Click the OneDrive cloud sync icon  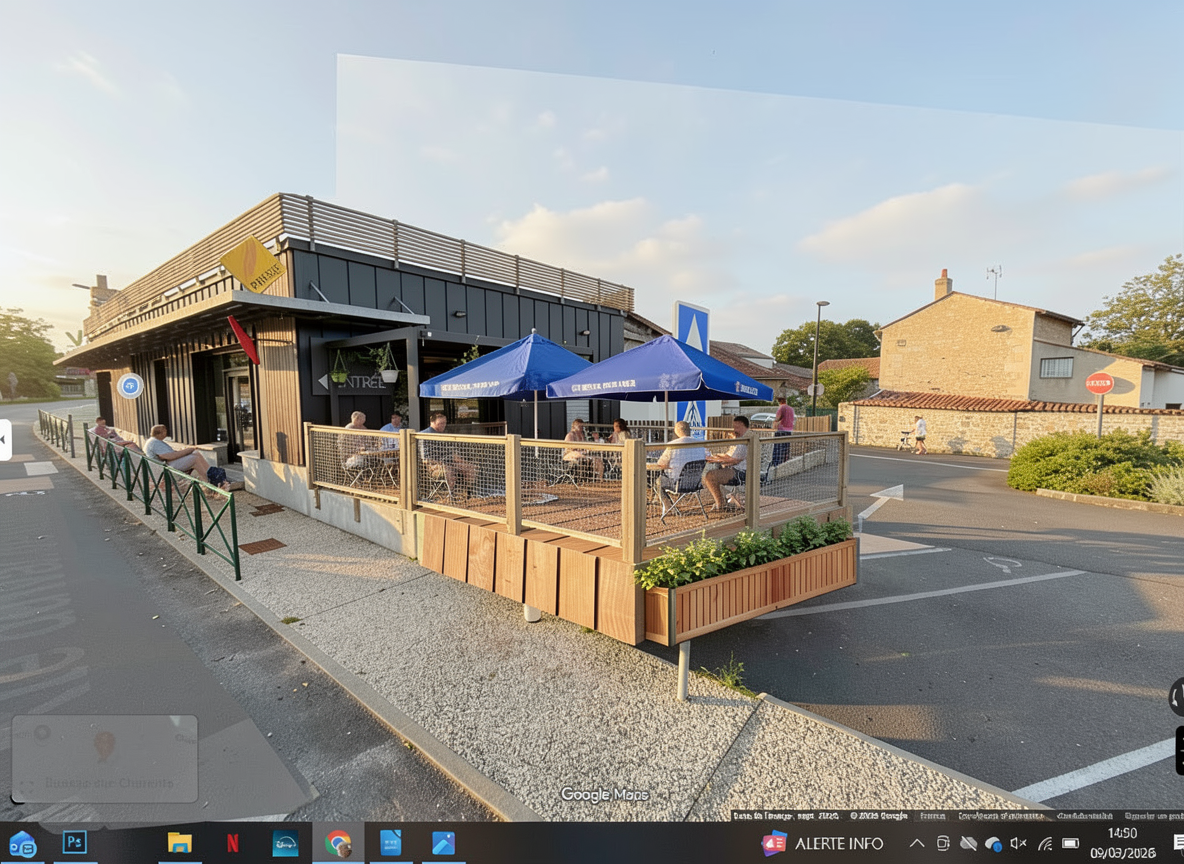pos(993,844)
